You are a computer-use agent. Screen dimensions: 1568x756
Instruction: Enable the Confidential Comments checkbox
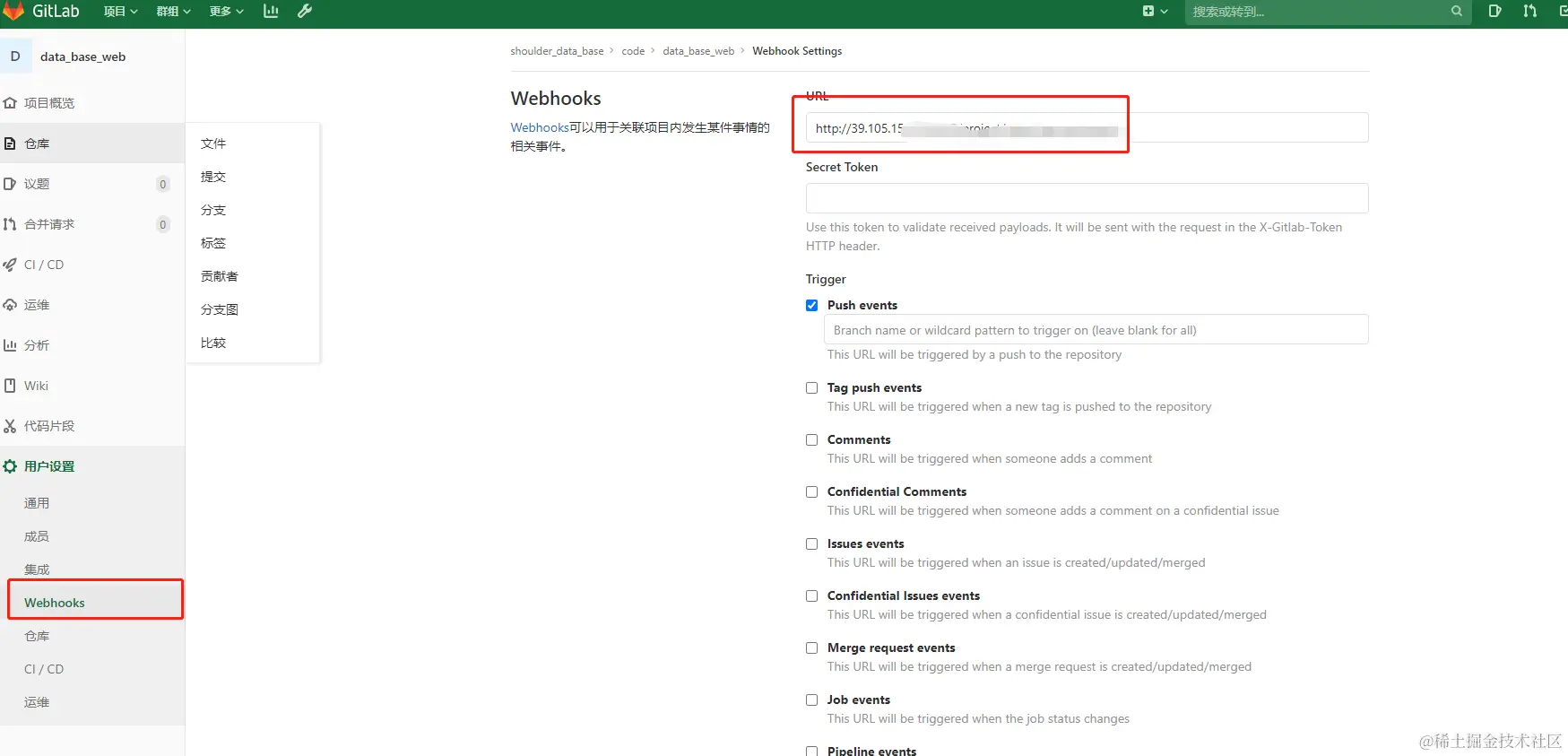click(x=812, y=491)
